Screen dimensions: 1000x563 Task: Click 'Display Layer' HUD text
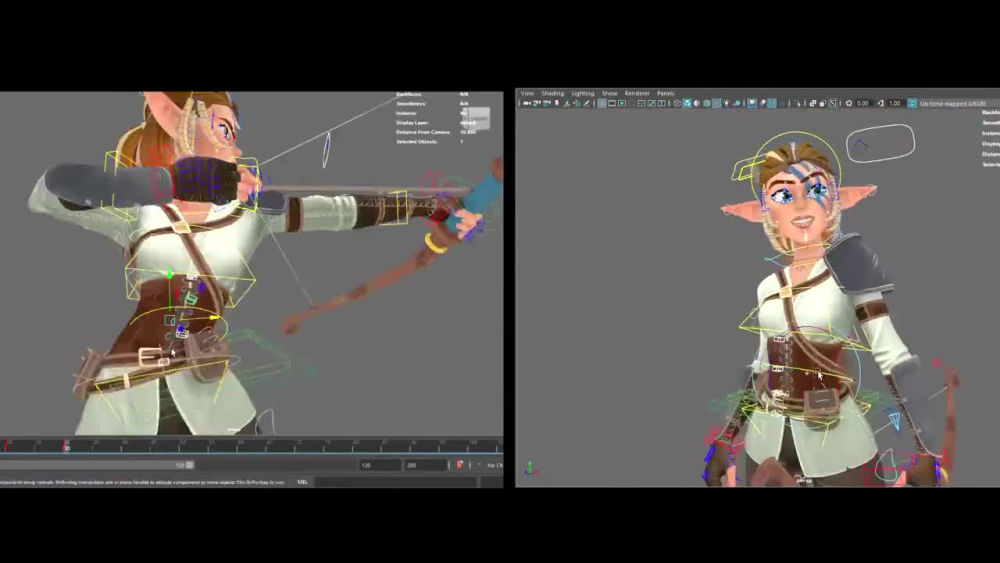pos(412,122)
